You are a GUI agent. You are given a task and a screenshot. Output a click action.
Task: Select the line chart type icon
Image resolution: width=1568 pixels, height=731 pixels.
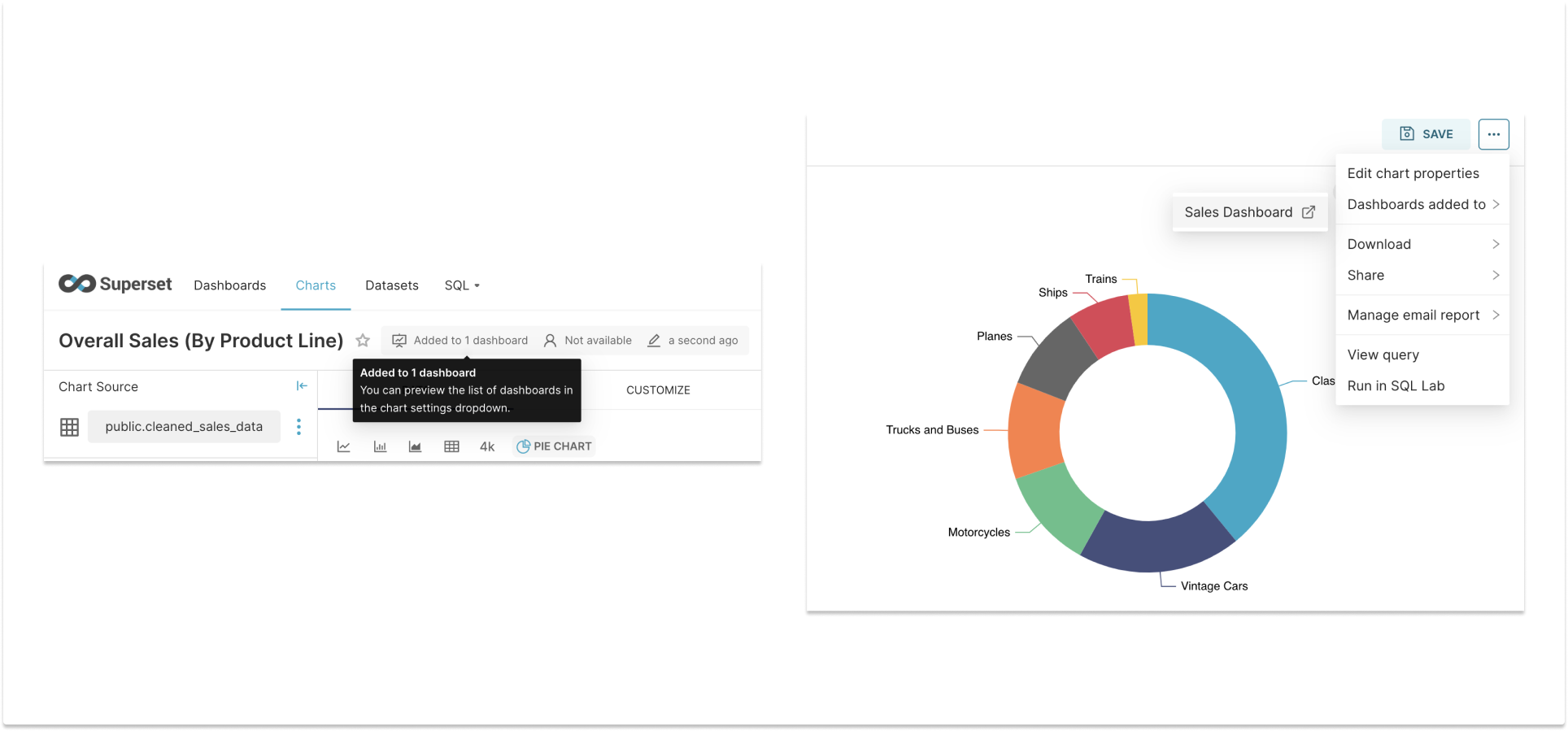344,446
